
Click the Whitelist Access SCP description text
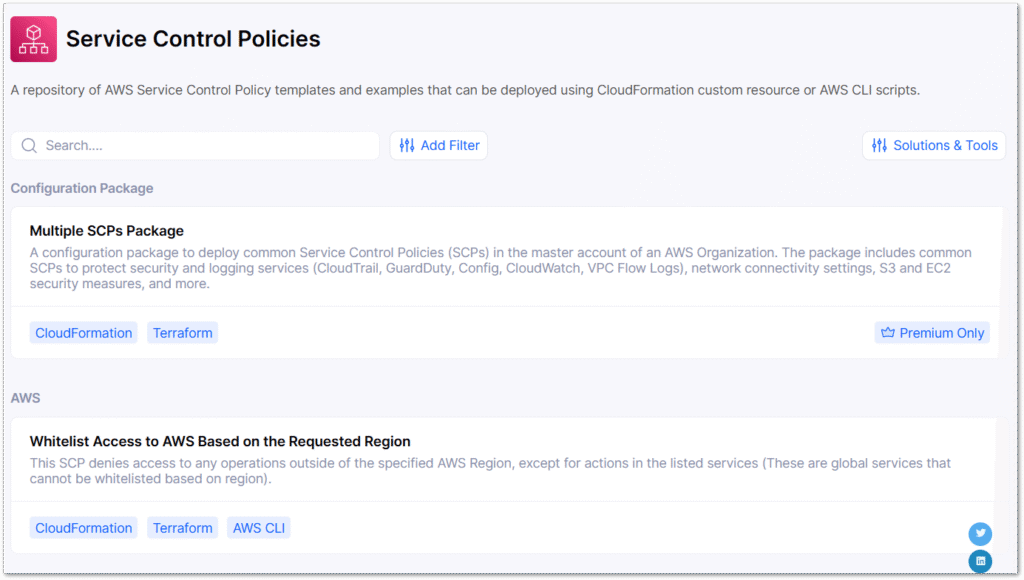(490, 471)
